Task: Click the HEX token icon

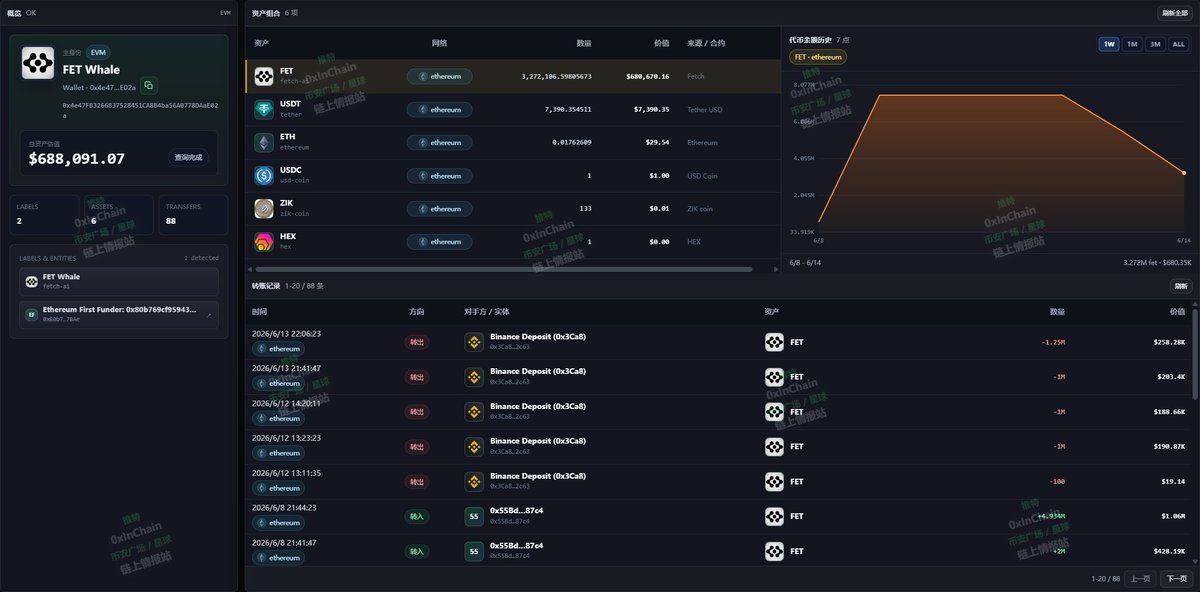Action: pos(264,241)
